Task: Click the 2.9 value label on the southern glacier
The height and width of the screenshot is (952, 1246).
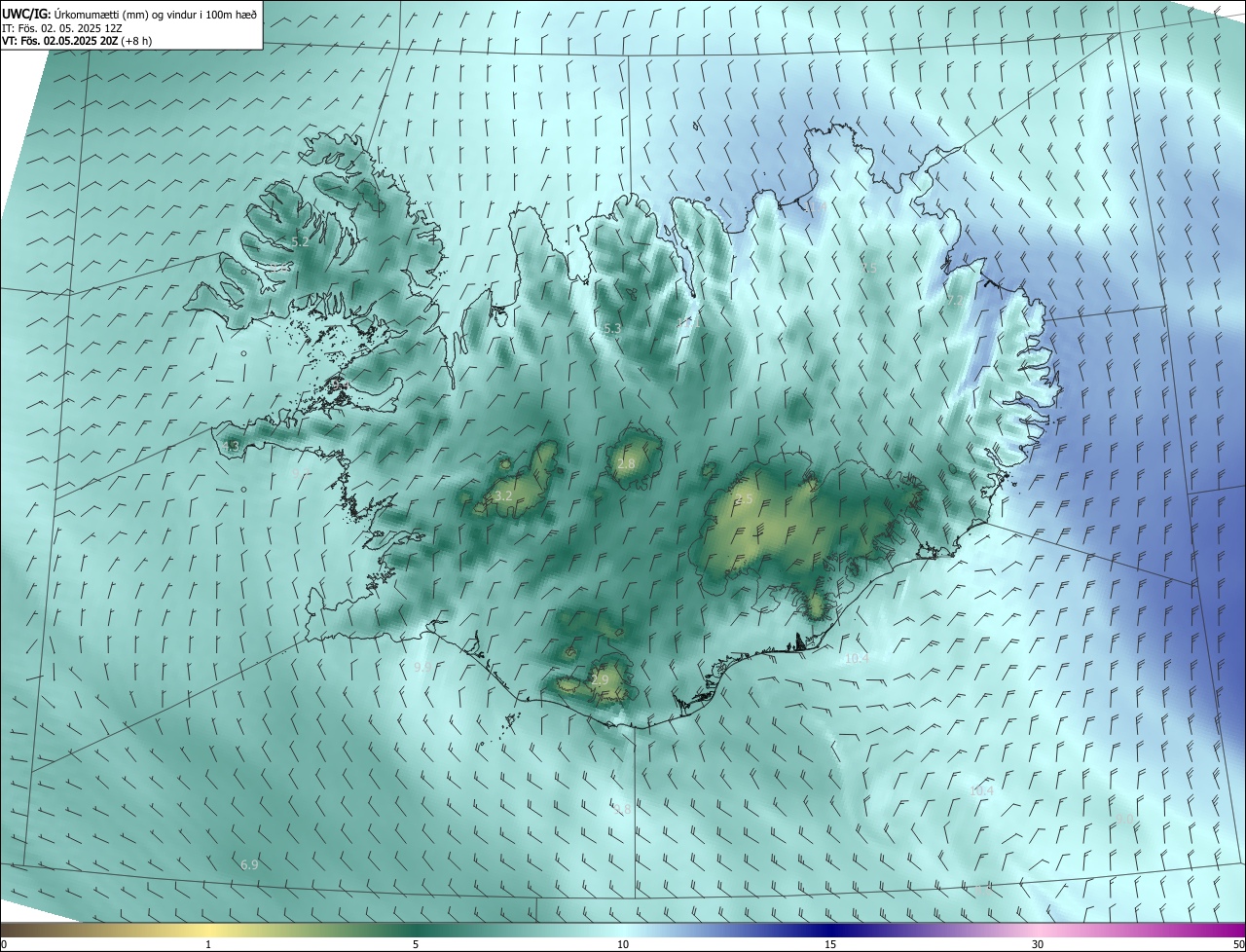Action: coord(600,679)
